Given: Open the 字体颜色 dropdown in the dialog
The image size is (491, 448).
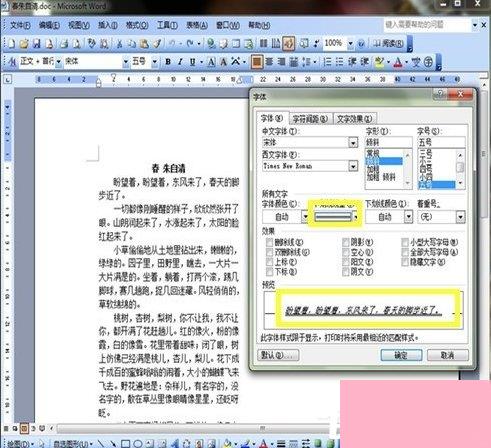Looking at the screenshot, I should [x=305, y=217].
